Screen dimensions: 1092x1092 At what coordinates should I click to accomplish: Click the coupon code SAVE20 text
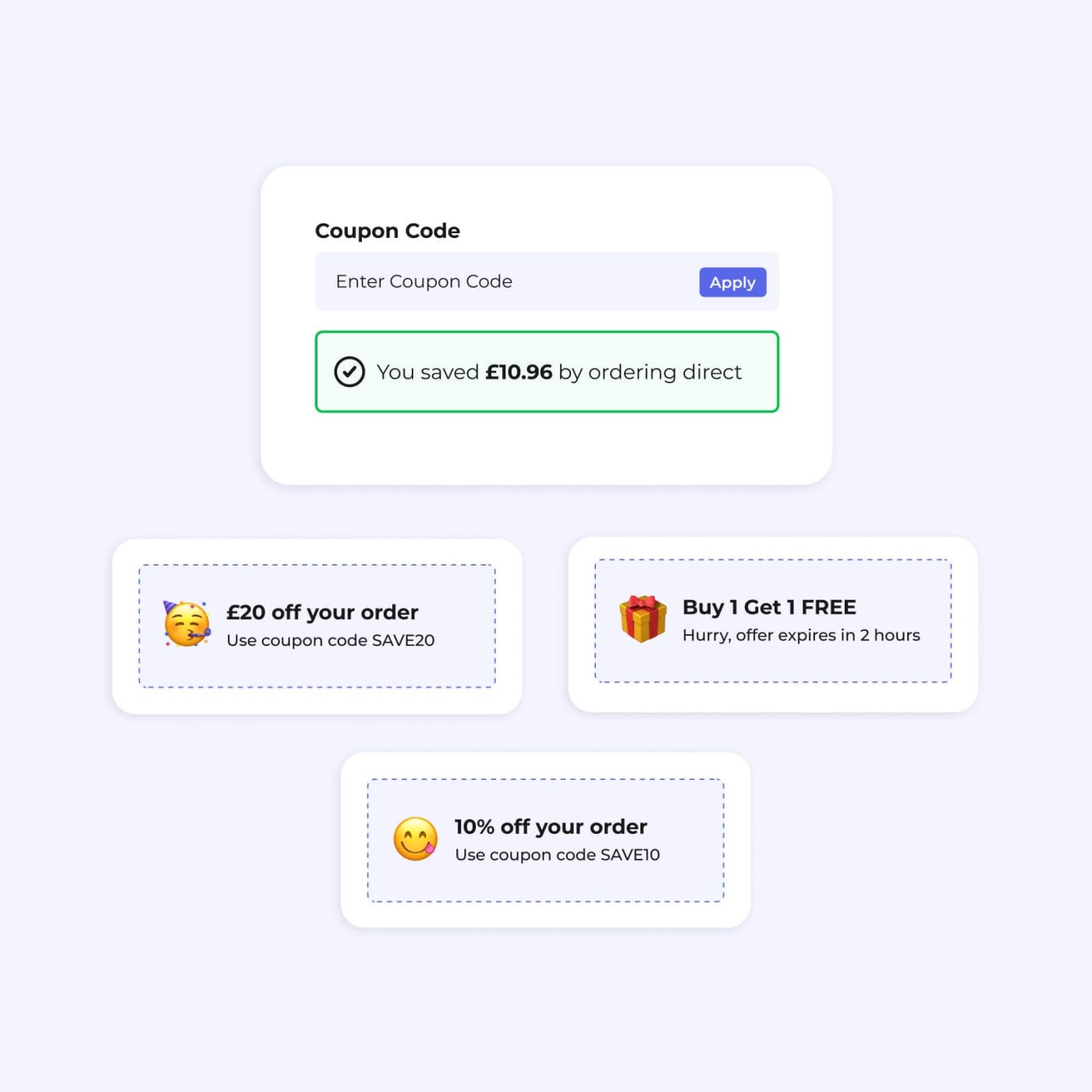(x=330, y=640)
